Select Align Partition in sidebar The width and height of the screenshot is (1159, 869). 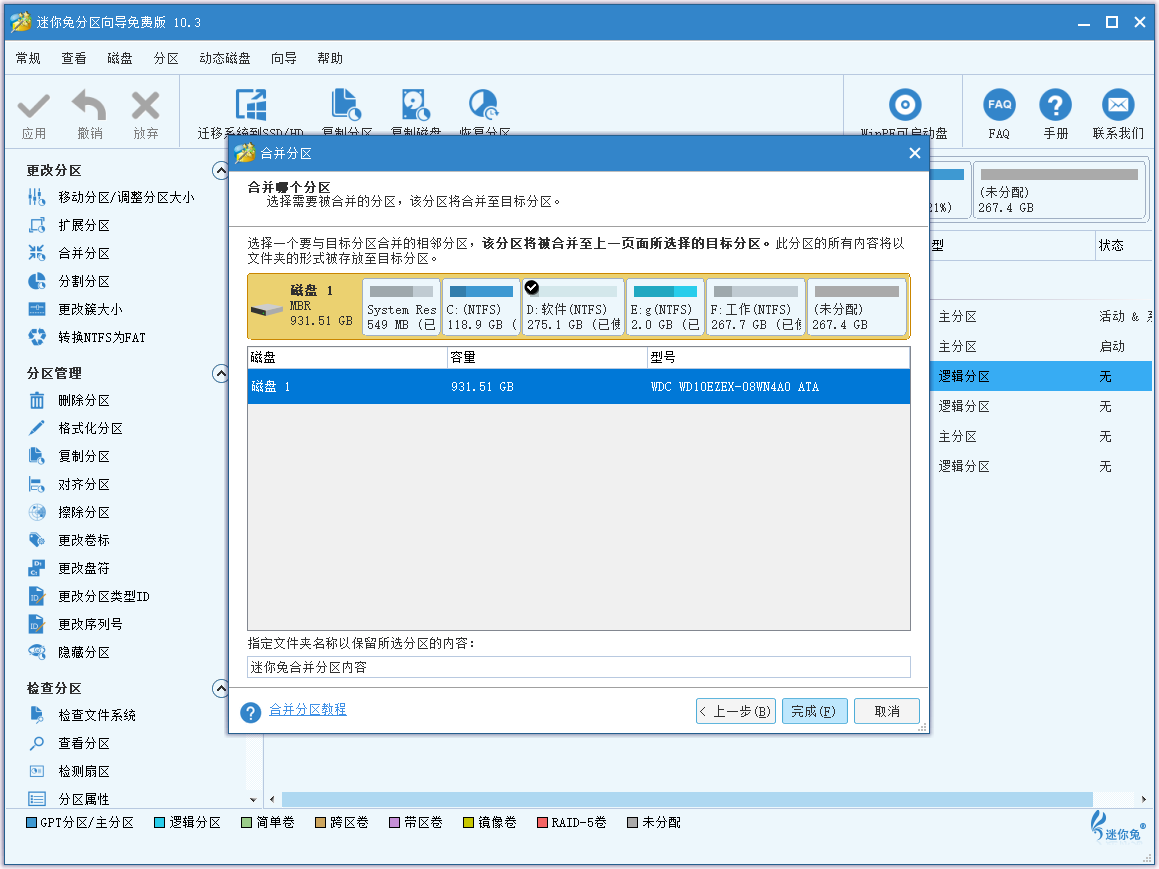coord(69,485)
